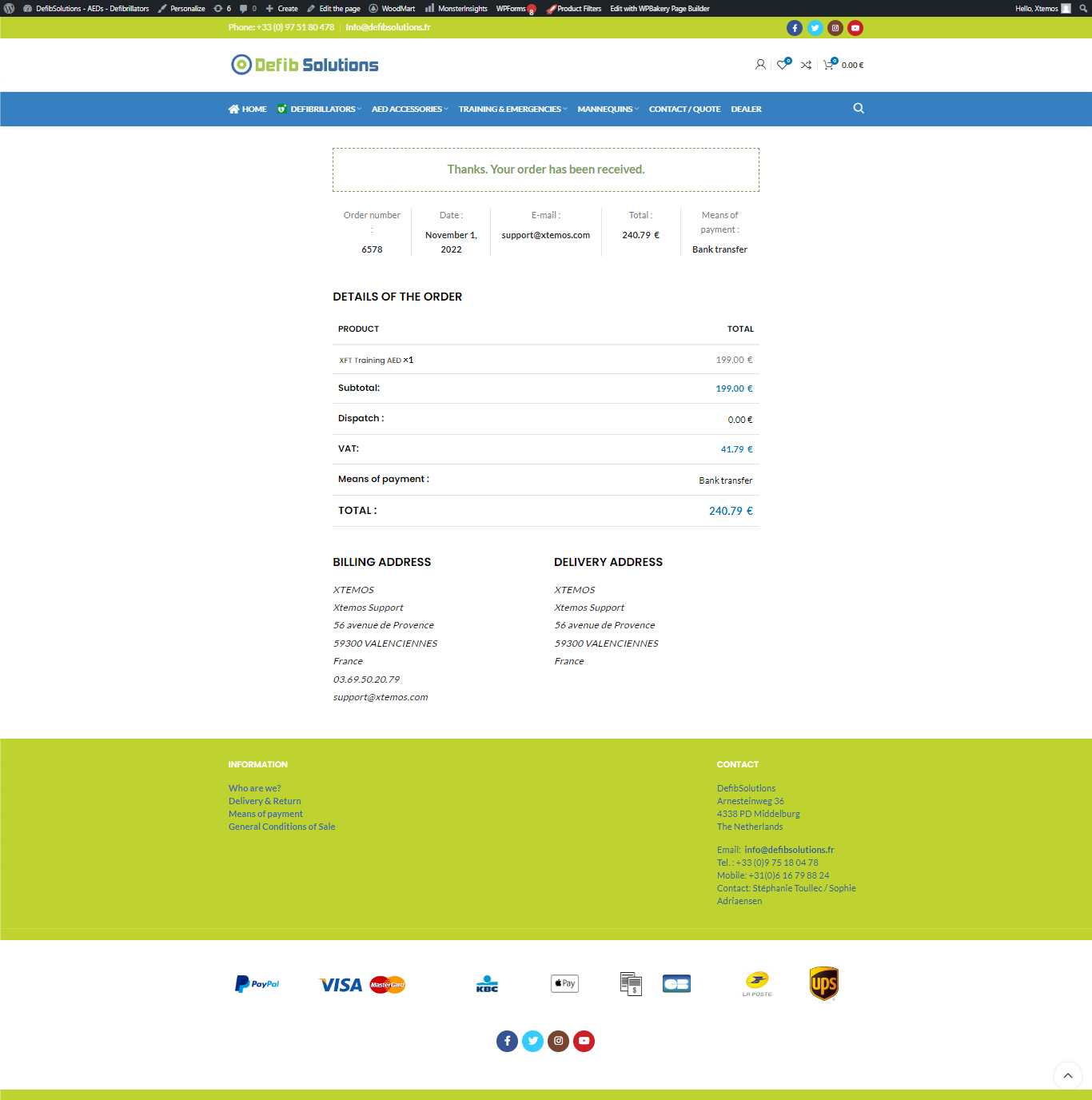Click the updates icon showing 6

222,9
